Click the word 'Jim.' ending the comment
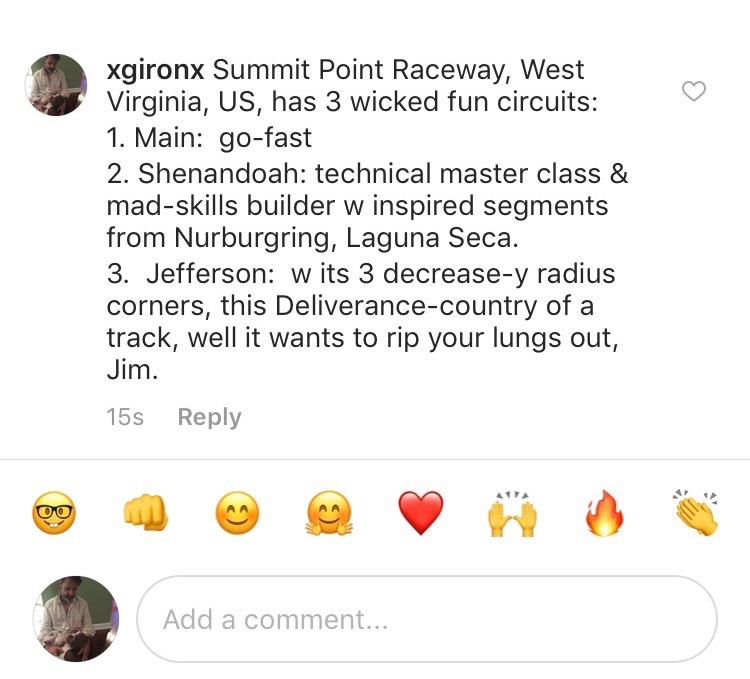 [x=132, y=370]
